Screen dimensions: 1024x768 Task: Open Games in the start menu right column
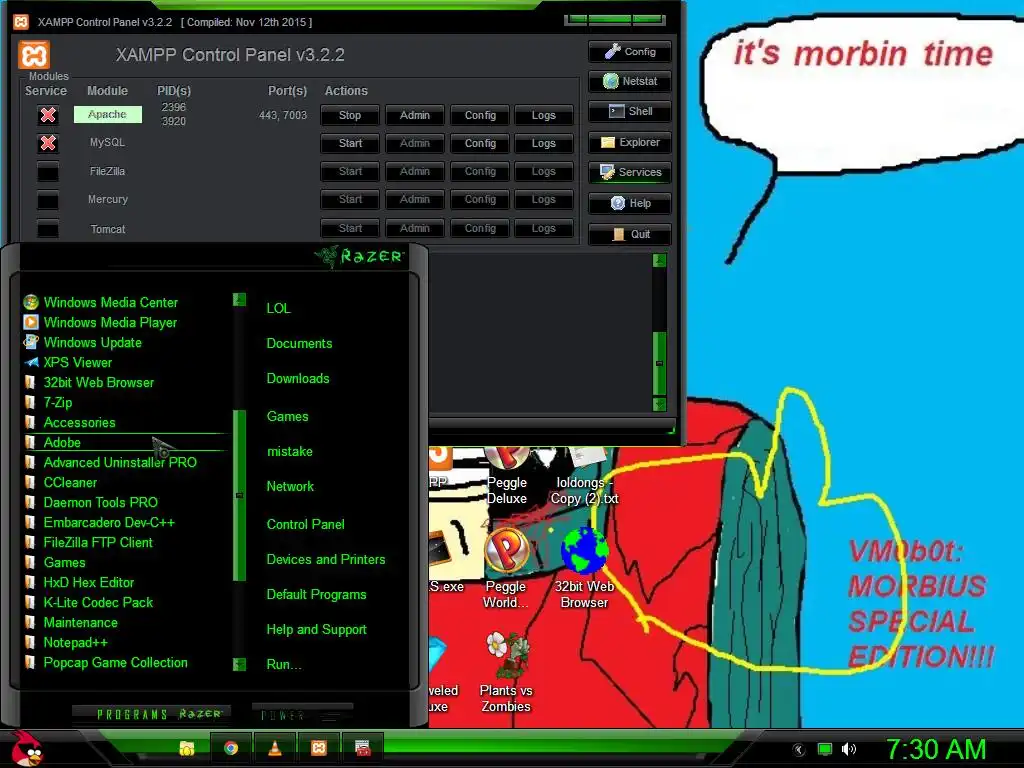point(287,417)
